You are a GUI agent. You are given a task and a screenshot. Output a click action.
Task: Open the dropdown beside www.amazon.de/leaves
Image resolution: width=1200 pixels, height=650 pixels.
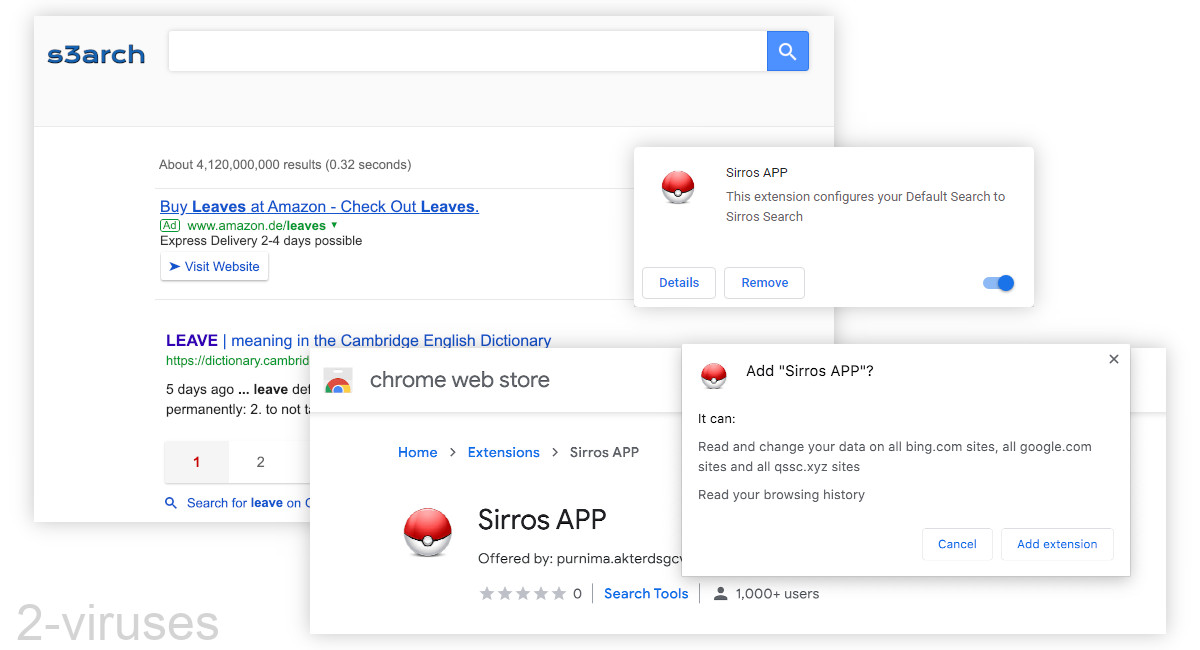(333, 225)
